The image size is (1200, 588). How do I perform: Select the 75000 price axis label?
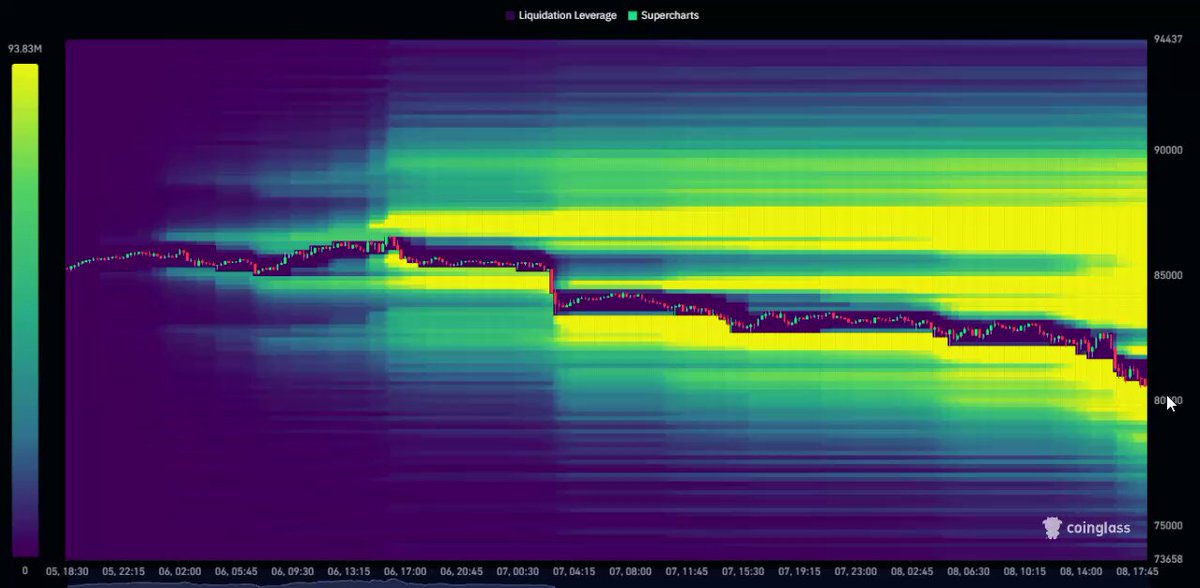point(1167,526)
